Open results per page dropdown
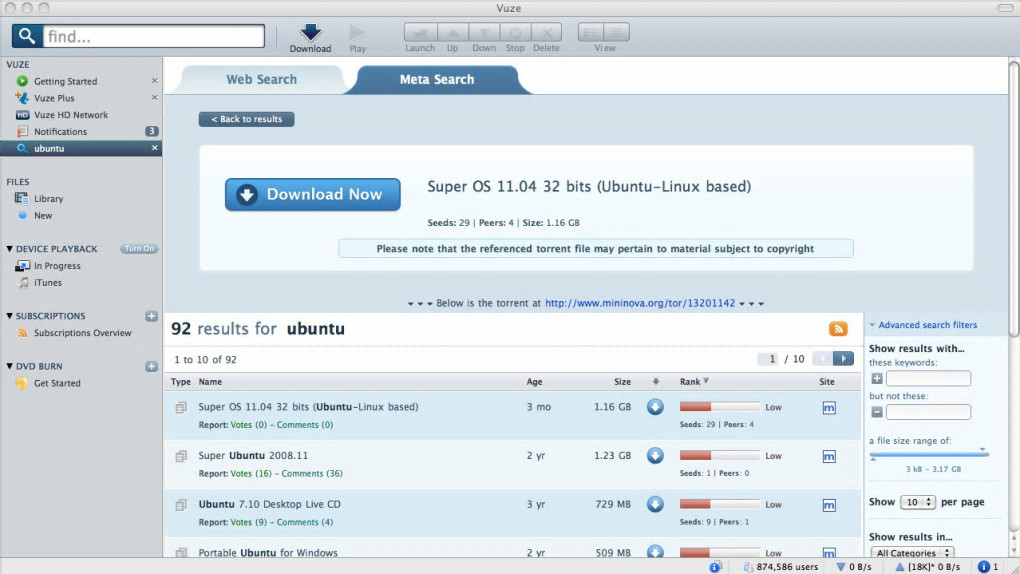 918,502
